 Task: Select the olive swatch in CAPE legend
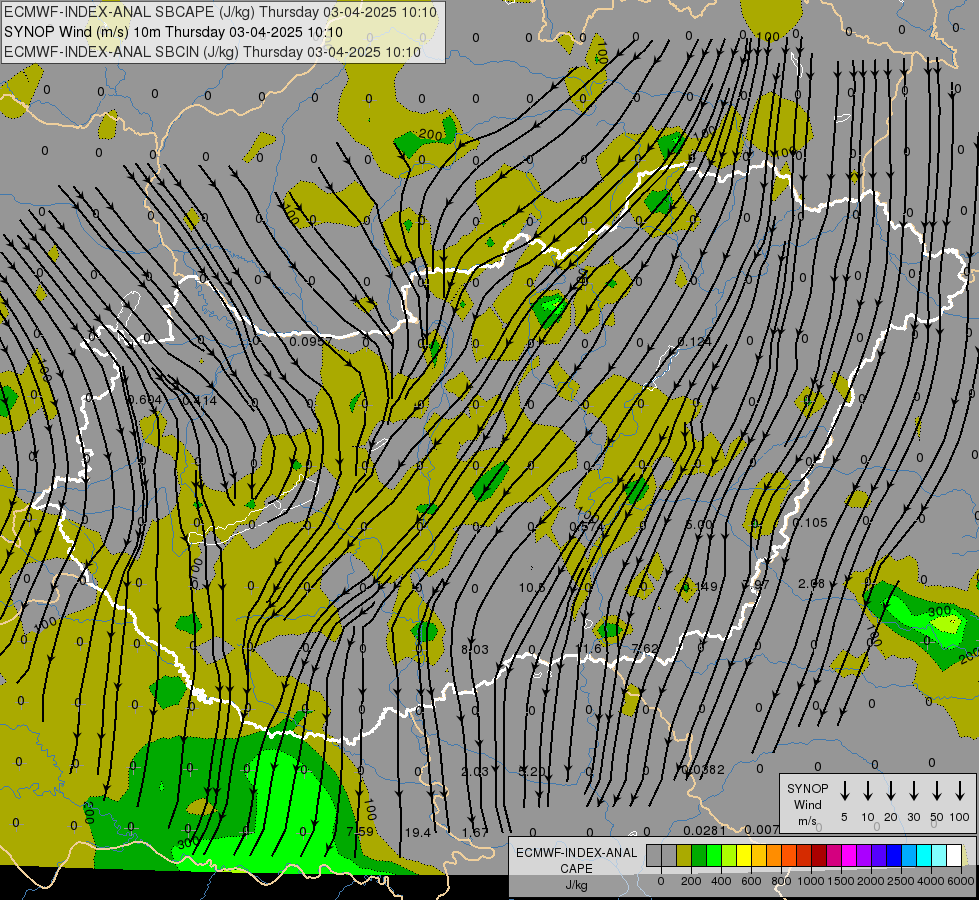(x=684, y=855)
